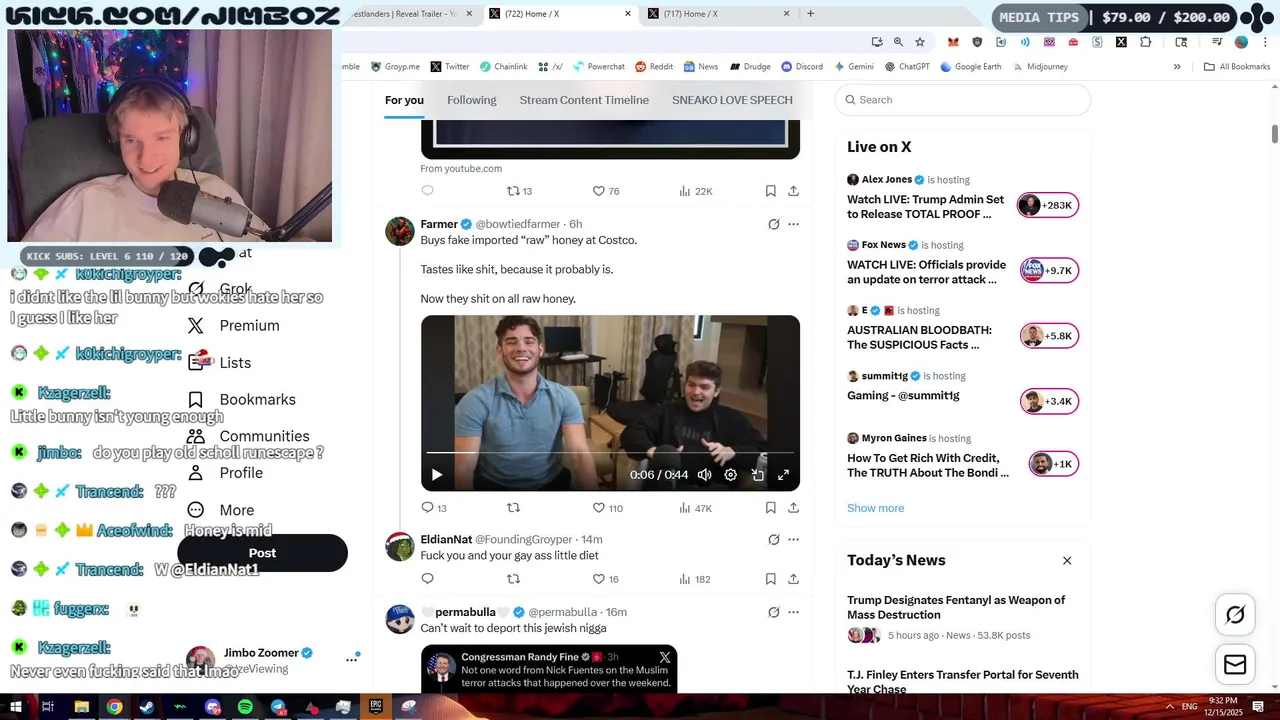Open SNEAKO LOVE SPEECH tab
This screenshot has width=1280, height=720.
tap(732, 100)
